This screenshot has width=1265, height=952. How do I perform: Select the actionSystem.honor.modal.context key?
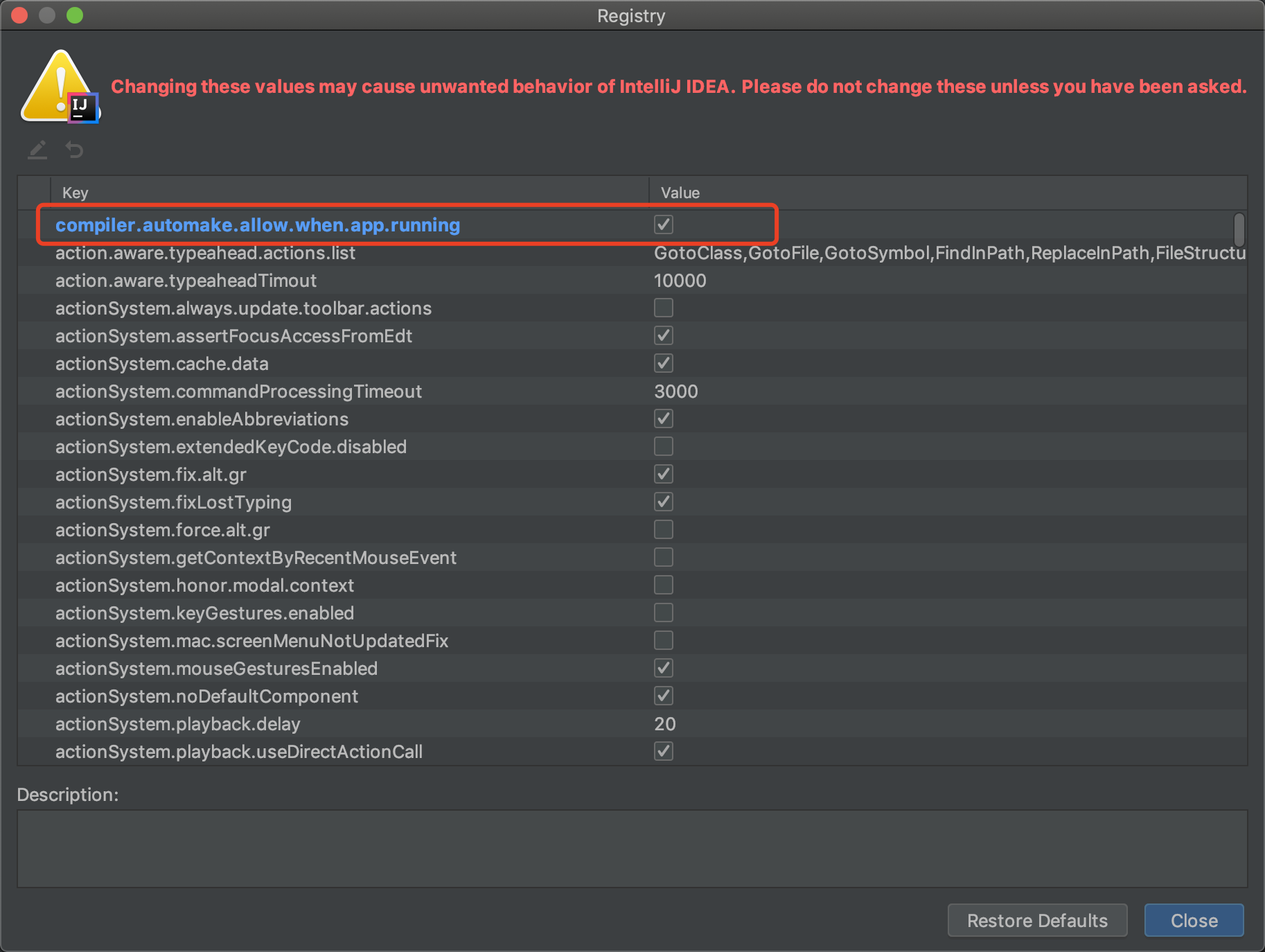(x=204, y=585)
